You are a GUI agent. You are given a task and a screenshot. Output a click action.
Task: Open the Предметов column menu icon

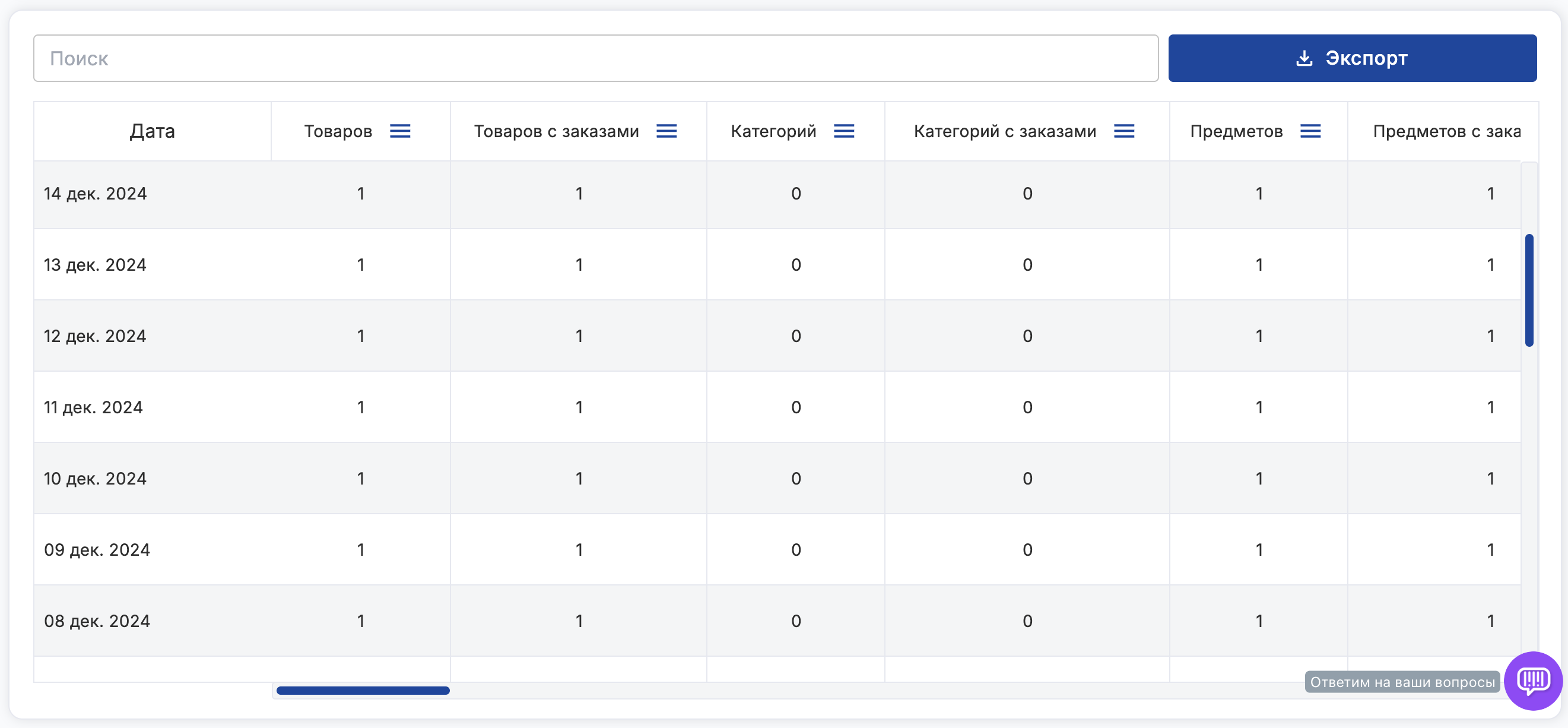pyautogui.click(x=1310, y=131)
